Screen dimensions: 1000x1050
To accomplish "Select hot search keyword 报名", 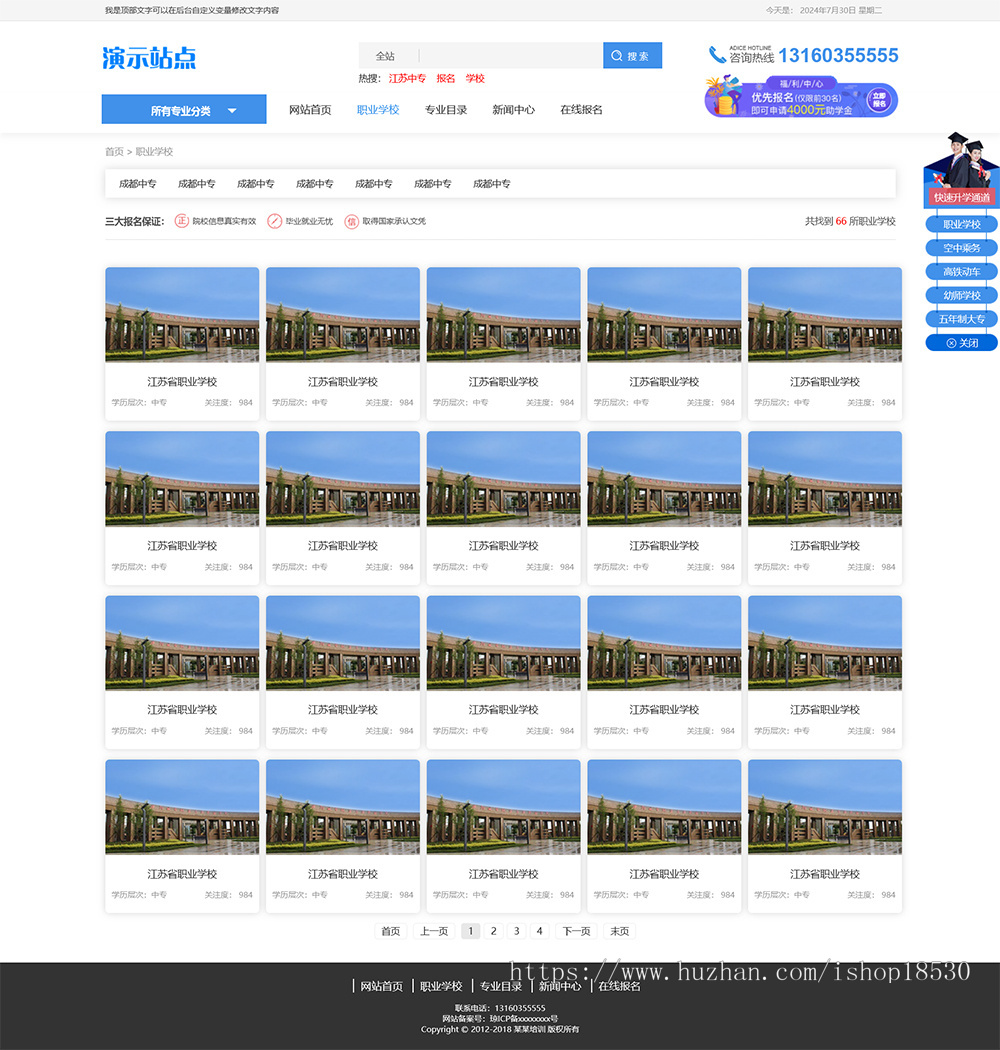I will 445,78.
